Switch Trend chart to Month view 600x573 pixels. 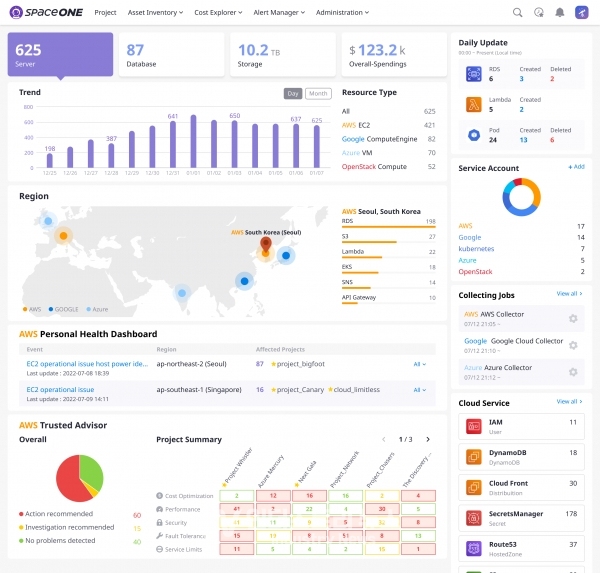click(318, 93)
